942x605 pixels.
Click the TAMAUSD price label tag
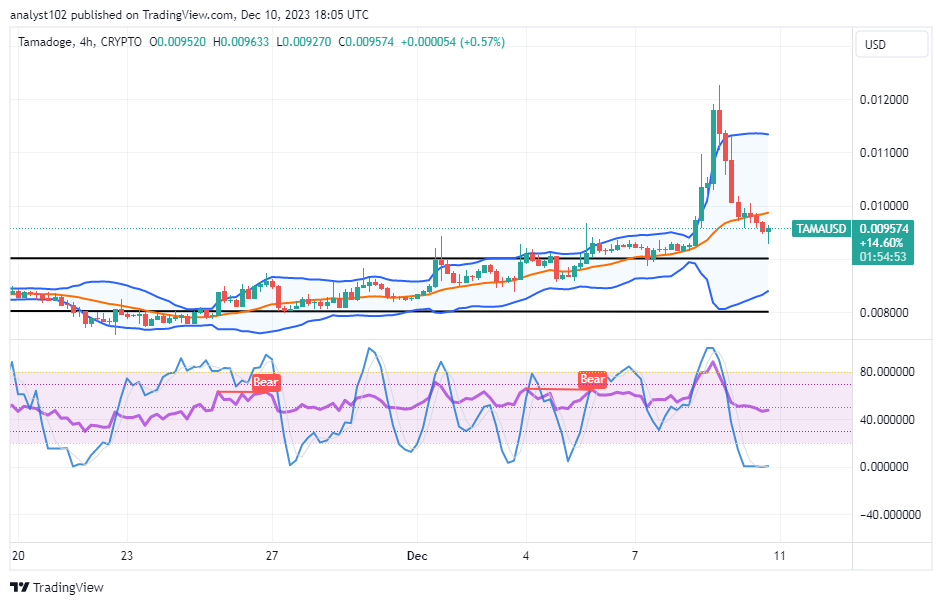click(821, 228)
